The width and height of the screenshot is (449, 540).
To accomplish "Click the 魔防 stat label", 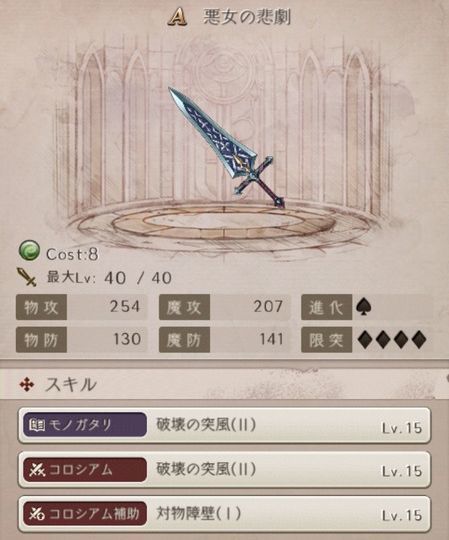I will [184, 340].
